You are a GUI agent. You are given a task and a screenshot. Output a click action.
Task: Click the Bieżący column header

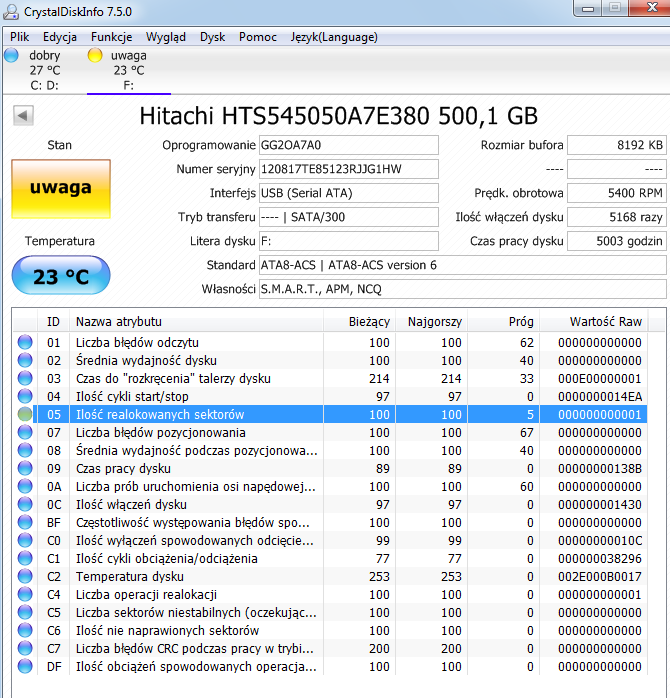tap(360, 322)
